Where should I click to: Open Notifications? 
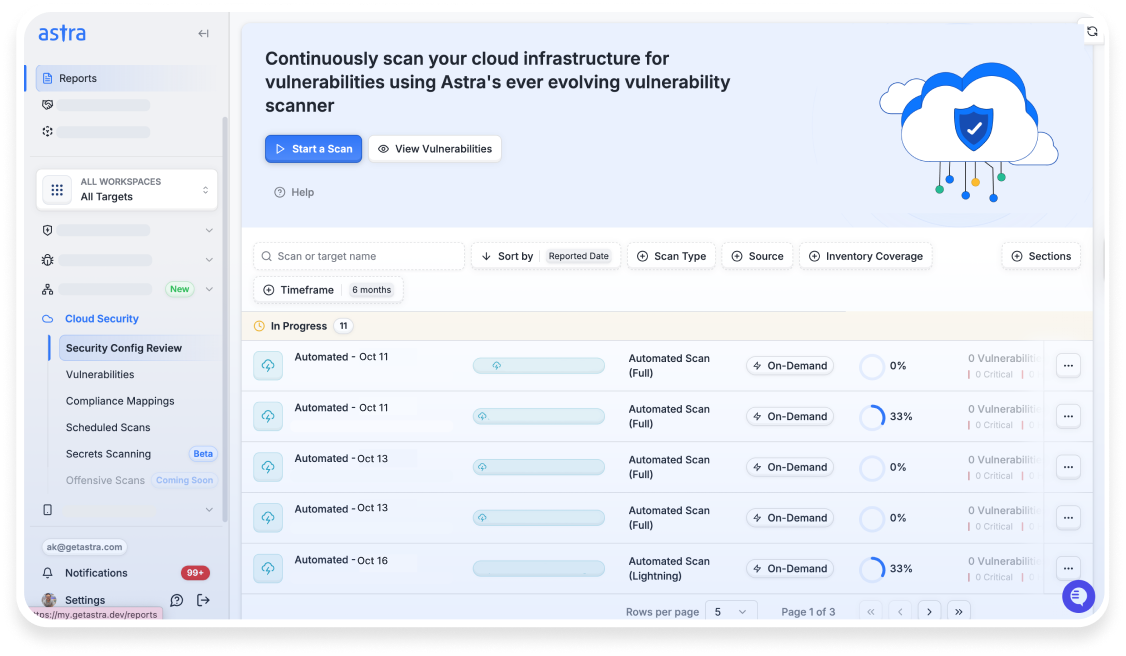coord(96,573)
